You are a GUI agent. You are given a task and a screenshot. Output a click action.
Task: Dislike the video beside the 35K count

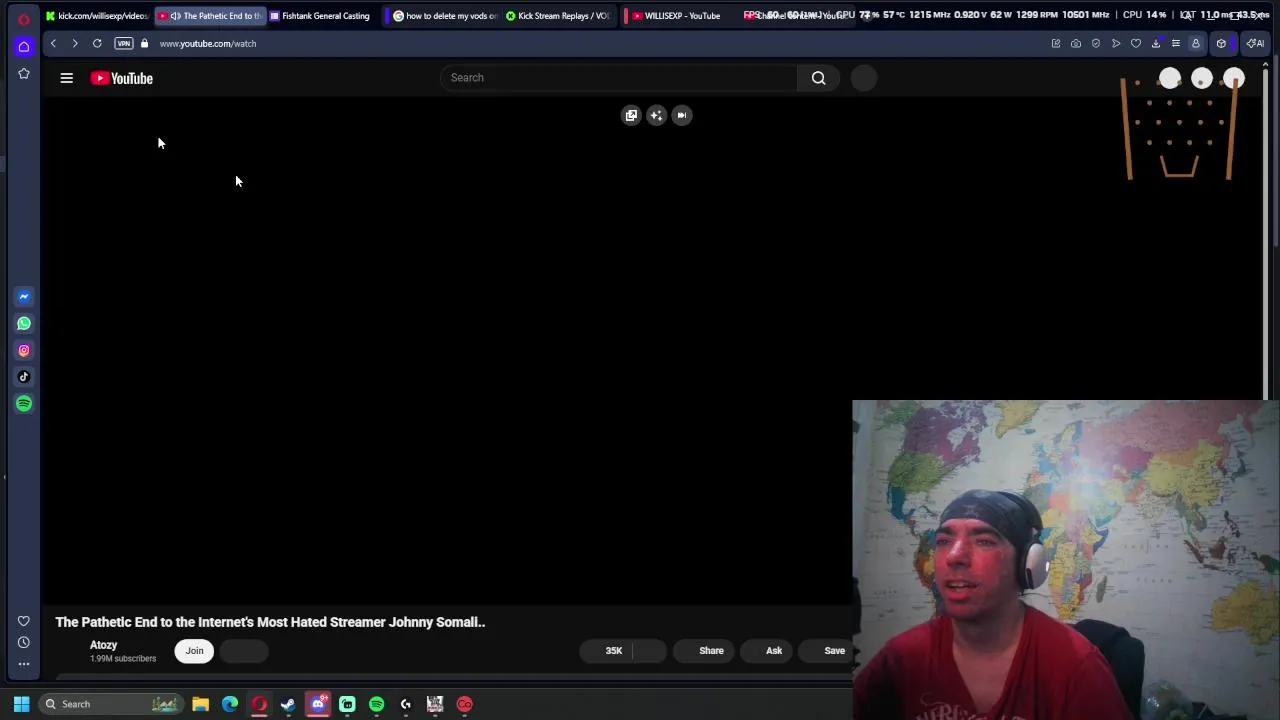pyautogui.click(x=650, y=651)
